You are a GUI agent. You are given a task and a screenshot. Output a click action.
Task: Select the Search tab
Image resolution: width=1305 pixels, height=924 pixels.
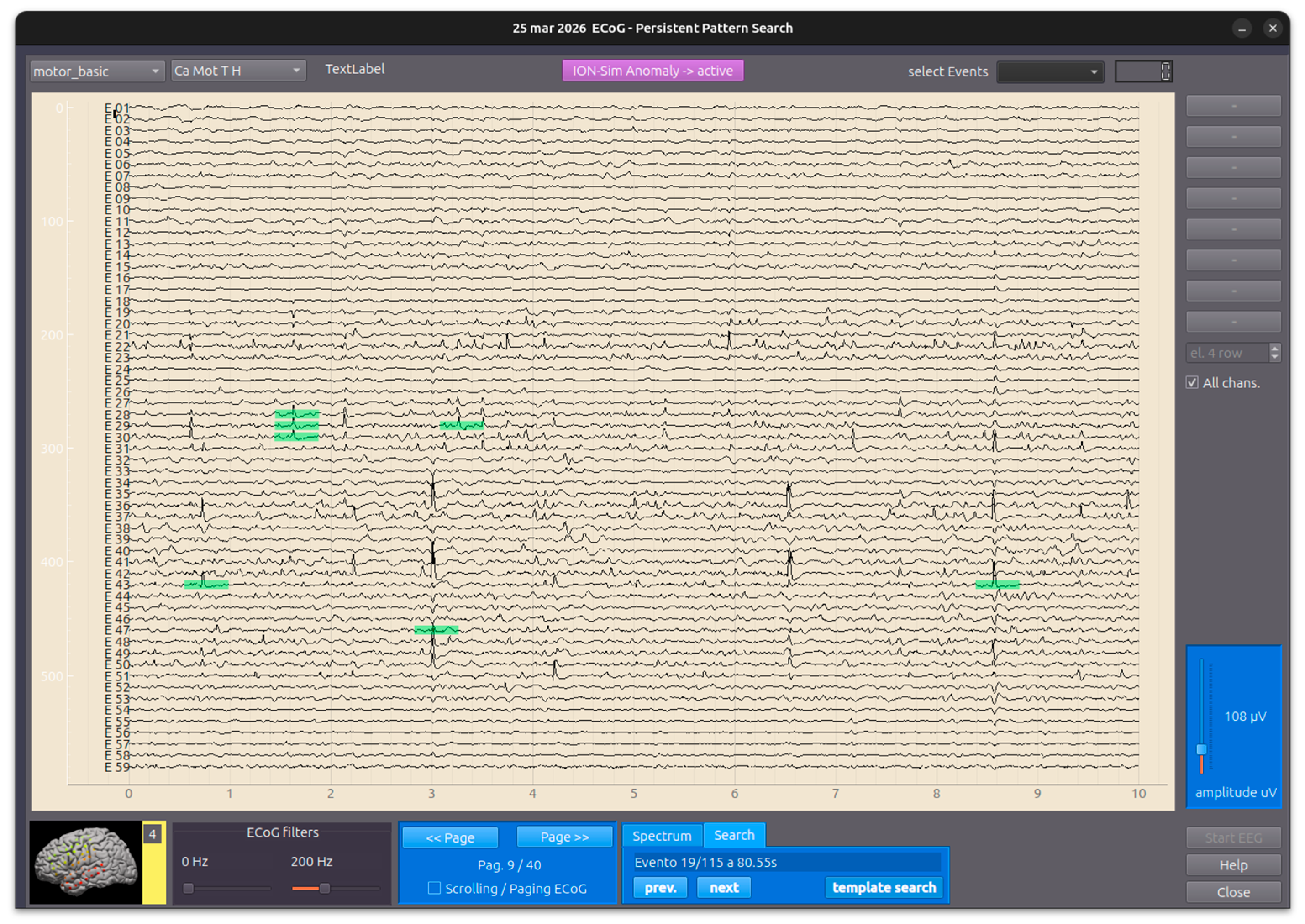(x=734, y=835)
